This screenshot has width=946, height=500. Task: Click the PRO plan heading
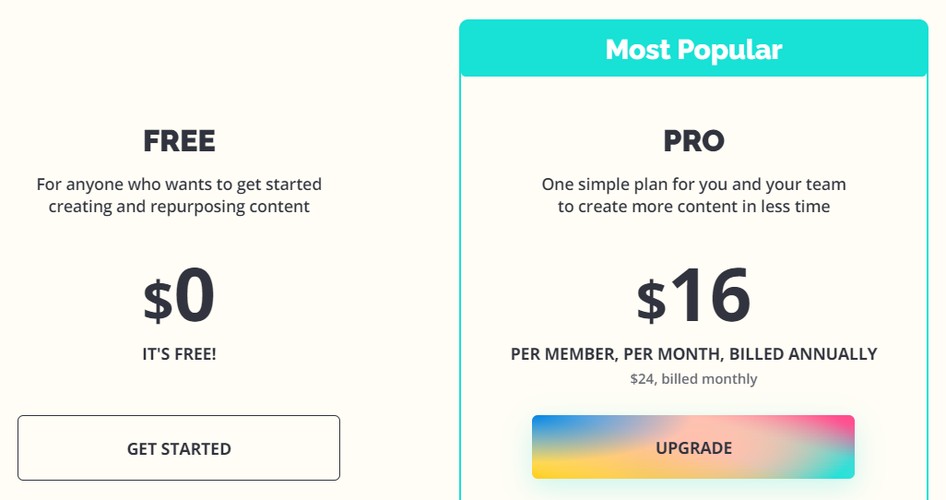[694, 141]
